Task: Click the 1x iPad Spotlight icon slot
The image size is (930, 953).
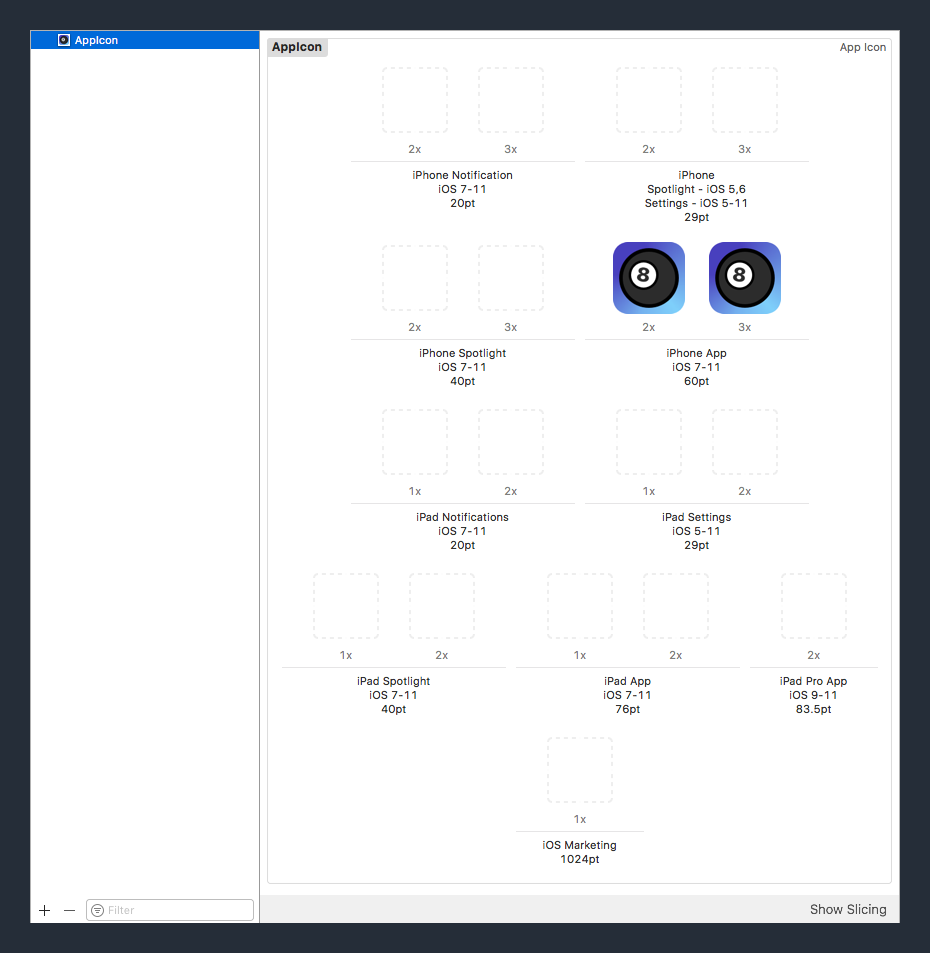Action: (x=346, y=606)
